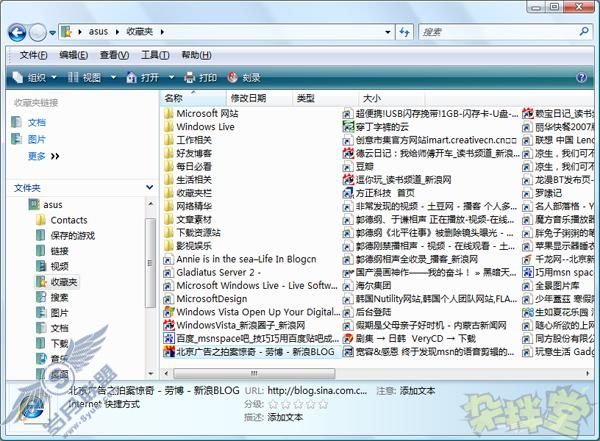Select the Microsoft 网站 folder icon
The width and height of the screenshot is (600, 441).
[168, 114]
